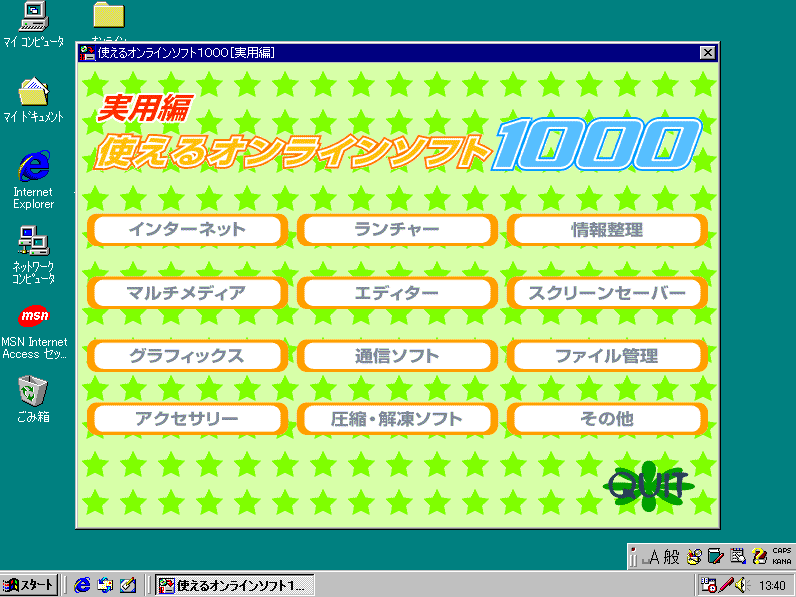Open the 通信ソフト category

coord(397,356)
